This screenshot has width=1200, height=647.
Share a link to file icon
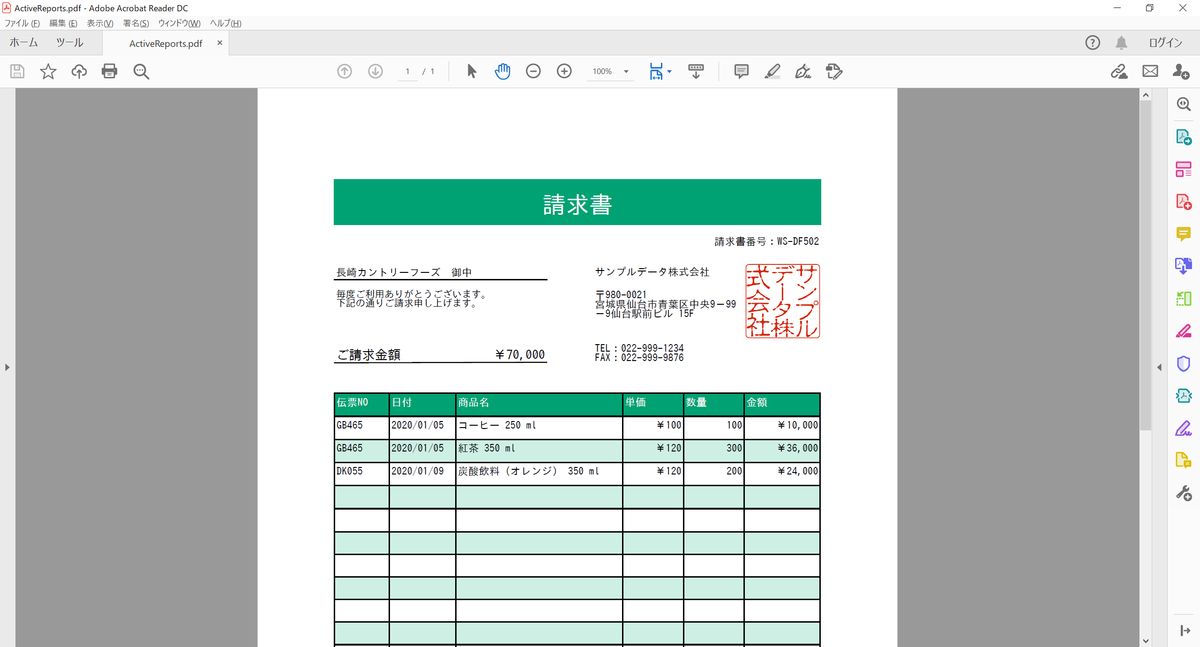[x=1119, y=71]
